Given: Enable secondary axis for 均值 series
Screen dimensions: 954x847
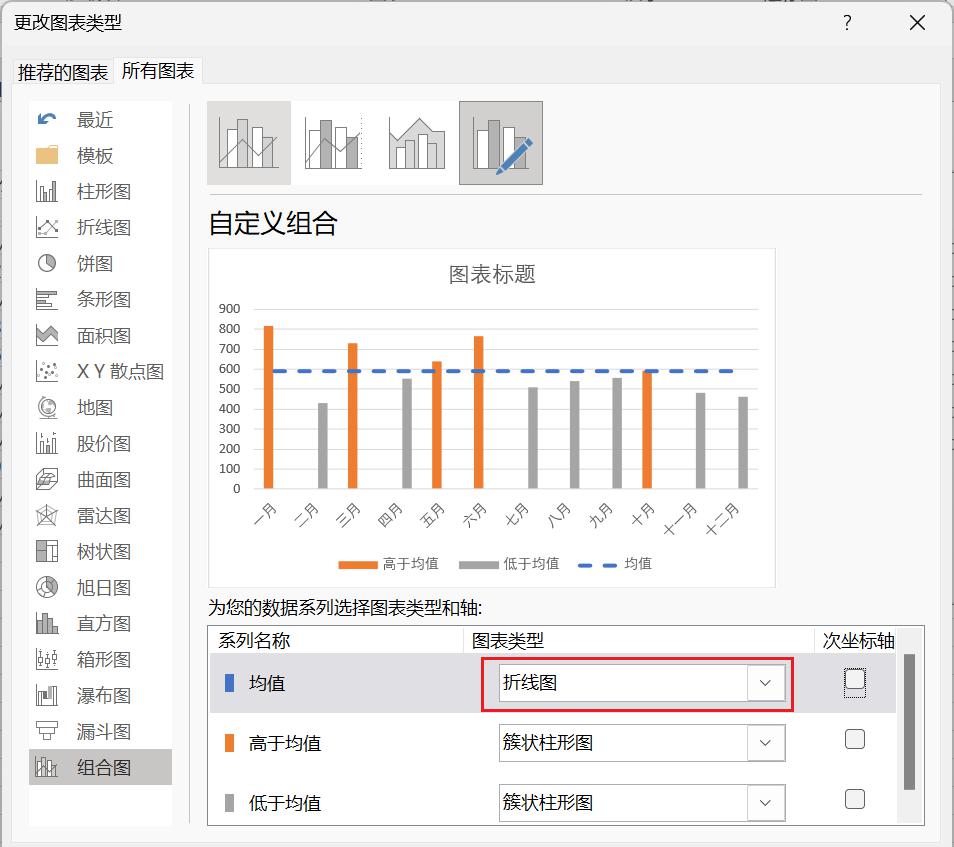Looking at the screenshot, I should coord(855,679).
